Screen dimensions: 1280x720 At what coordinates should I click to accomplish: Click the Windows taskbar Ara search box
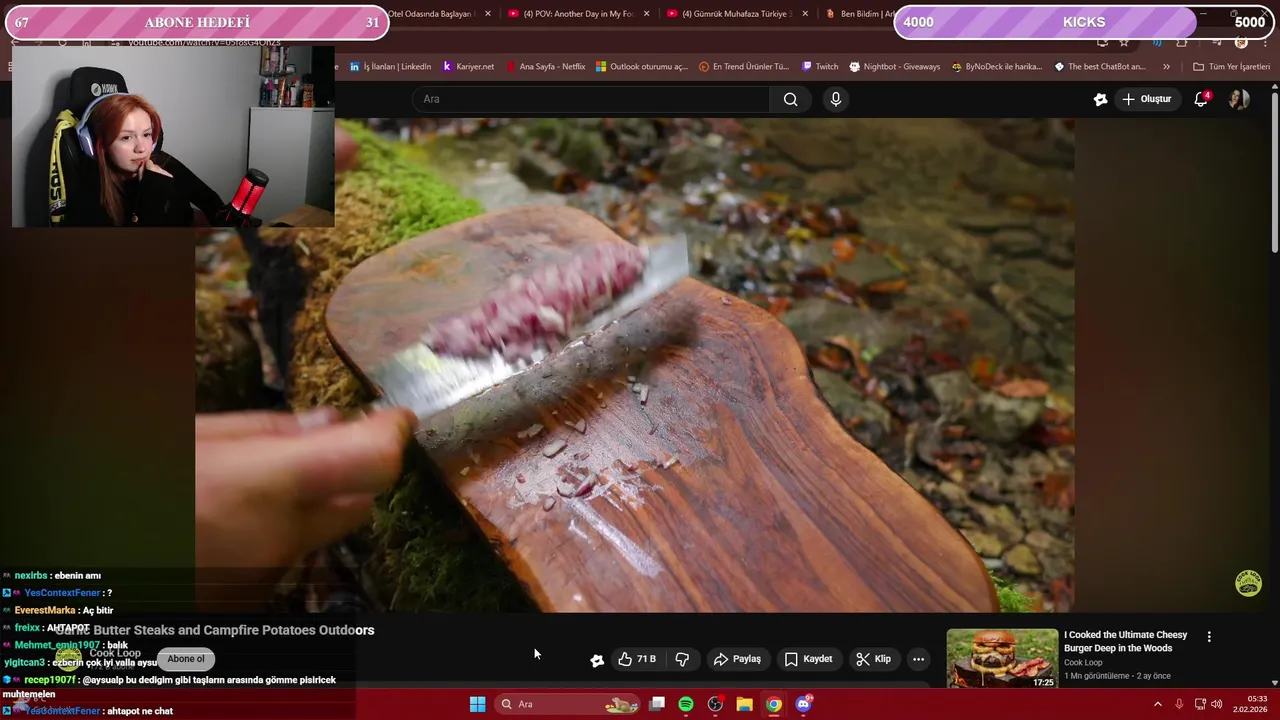(568, 704)
